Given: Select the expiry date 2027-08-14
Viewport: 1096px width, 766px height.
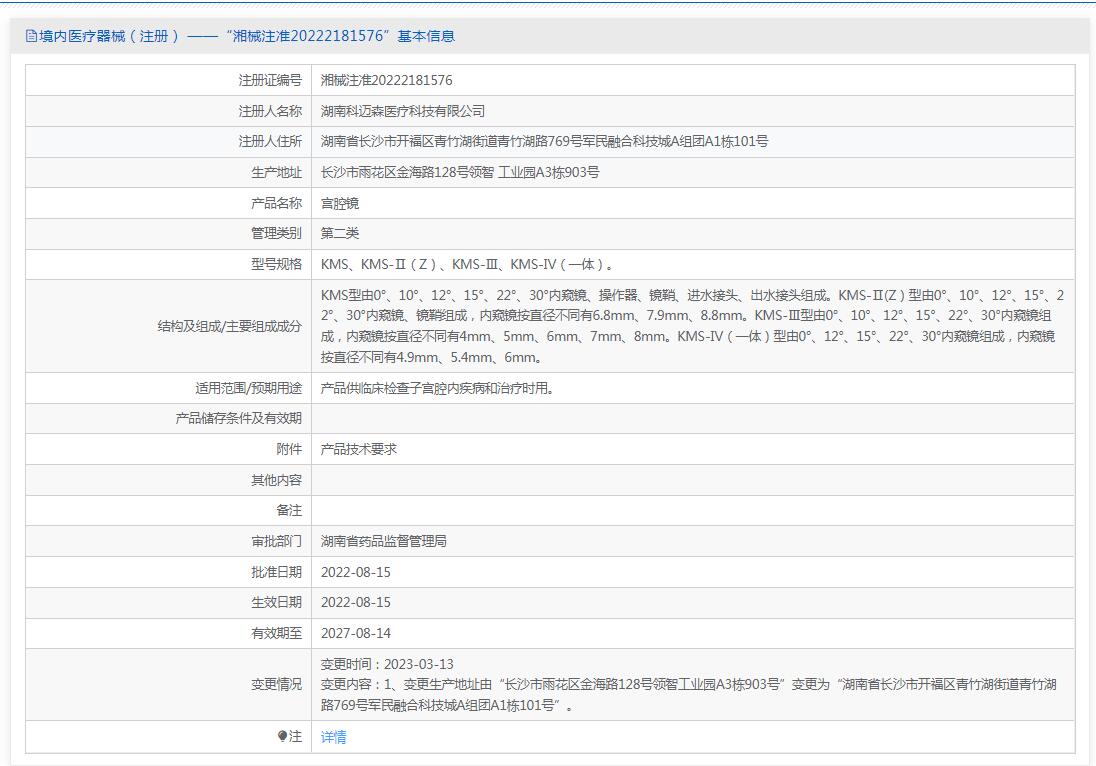Looking at the screenshot, I should click(x=356, y=633).
